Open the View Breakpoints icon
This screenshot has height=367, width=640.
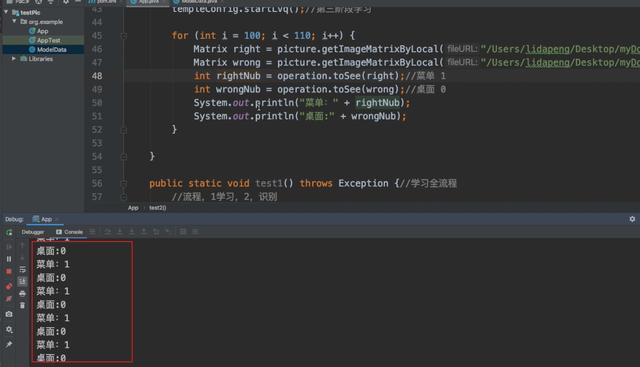pos(9,286)
